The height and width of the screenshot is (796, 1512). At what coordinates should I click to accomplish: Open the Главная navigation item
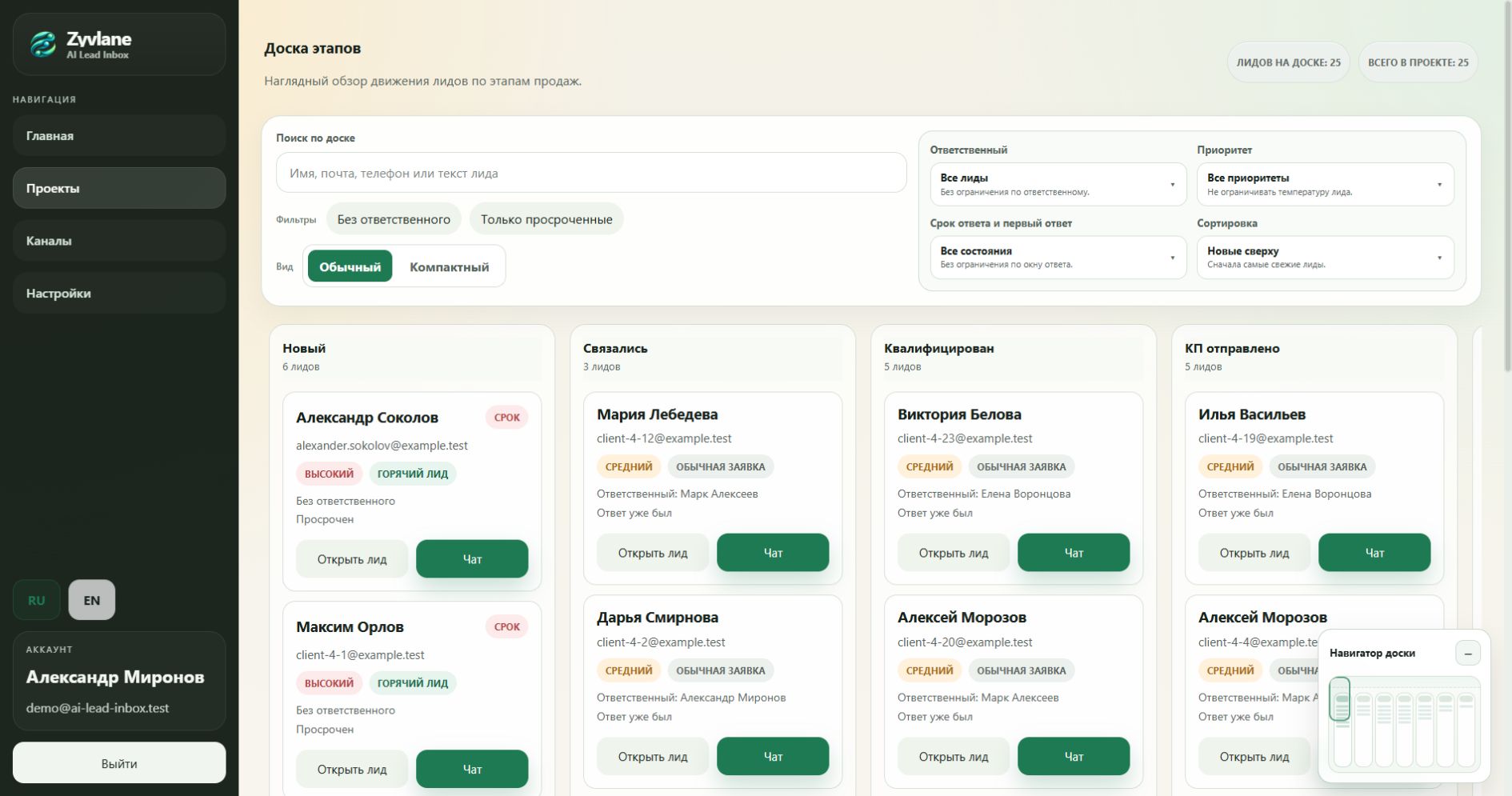point(119,136)
